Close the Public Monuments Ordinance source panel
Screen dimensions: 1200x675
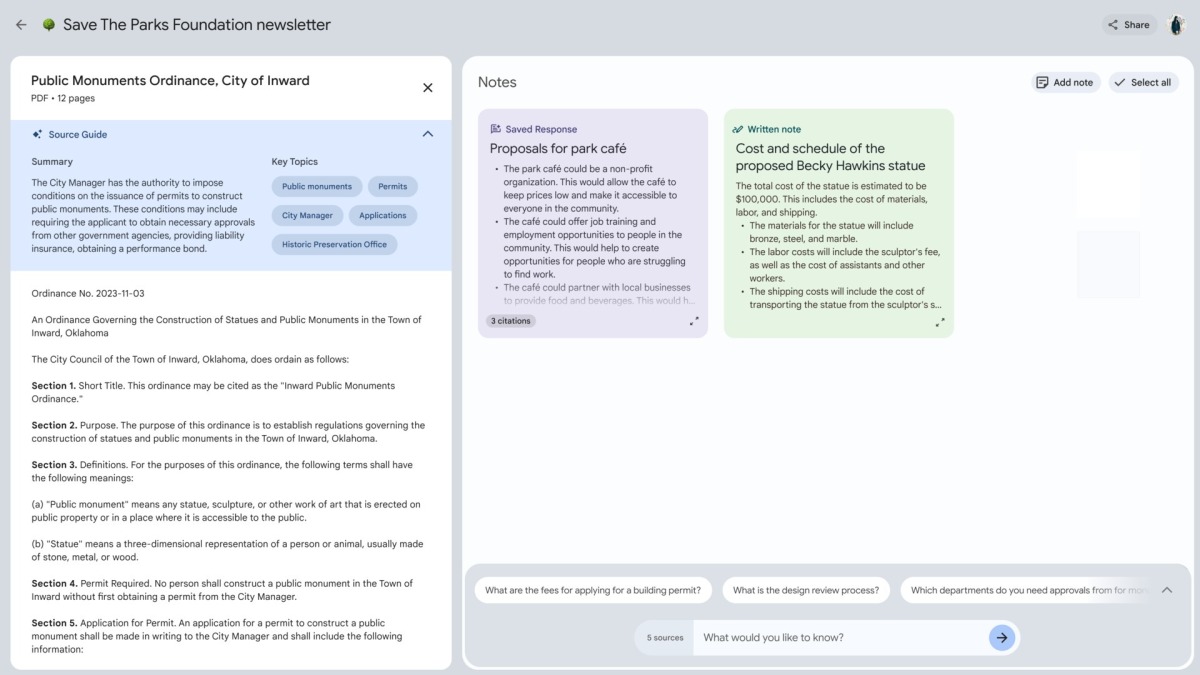pyautogui.click(x=428, y=88)
